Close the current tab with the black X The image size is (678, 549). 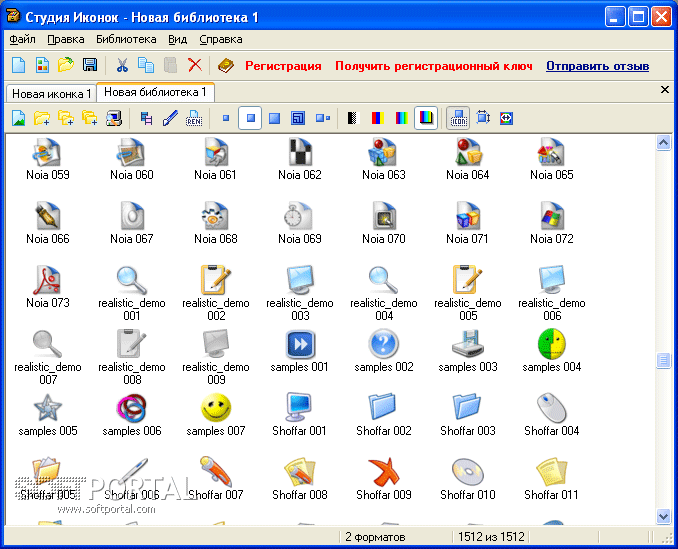click(665, 89)
